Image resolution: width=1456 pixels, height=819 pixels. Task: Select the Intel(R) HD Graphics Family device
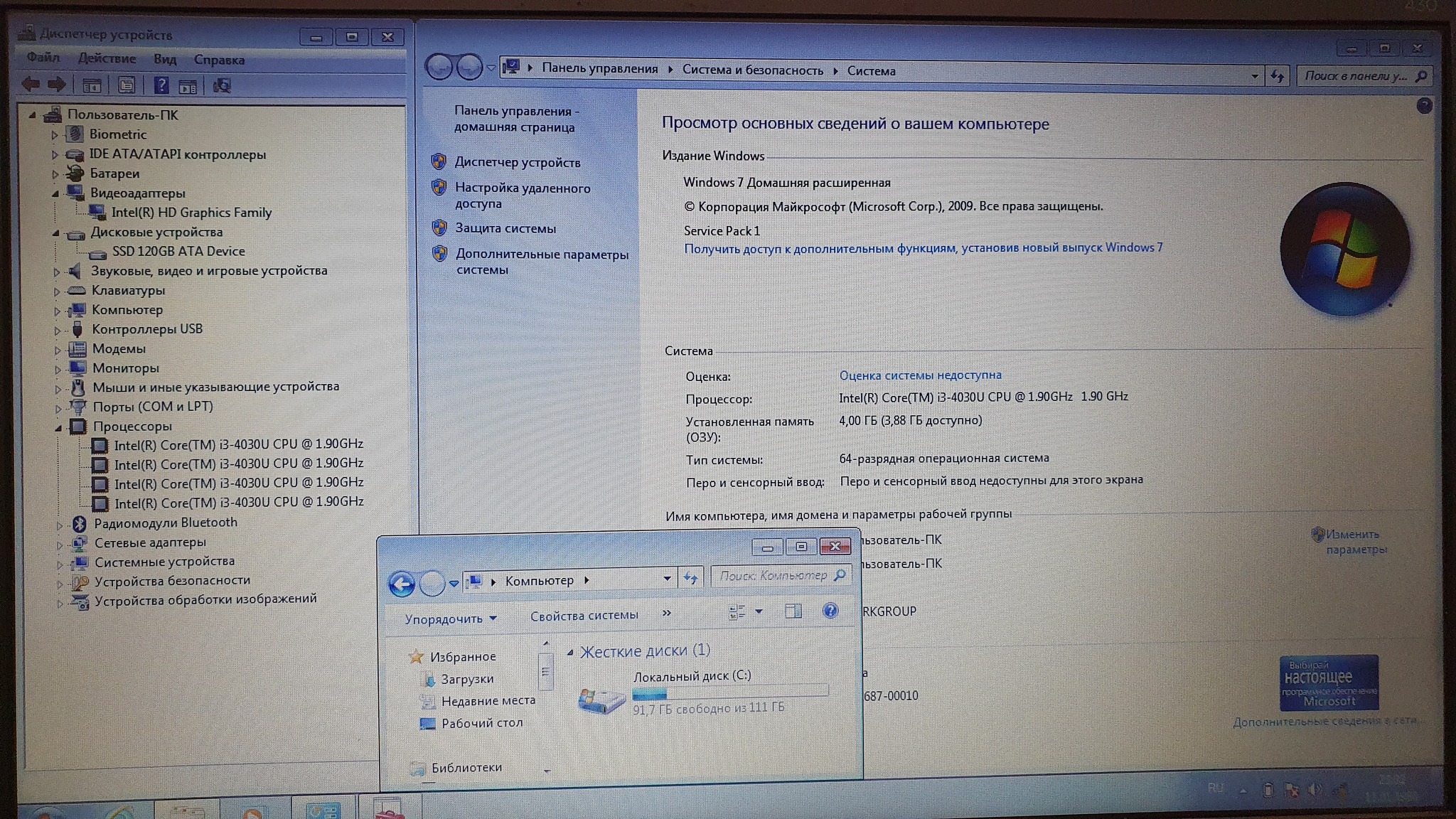point(191,213)
